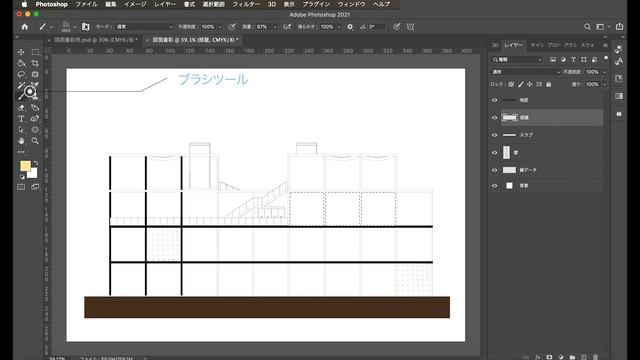The width and height of the screenshot is (640, 360).
Task: Open tool preset picker arrow beside brush icon
Action: 51,27
